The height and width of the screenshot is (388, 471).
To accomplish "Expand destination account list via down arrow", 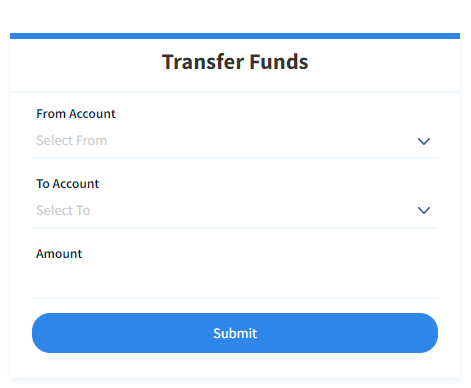I will click(424, 210).
